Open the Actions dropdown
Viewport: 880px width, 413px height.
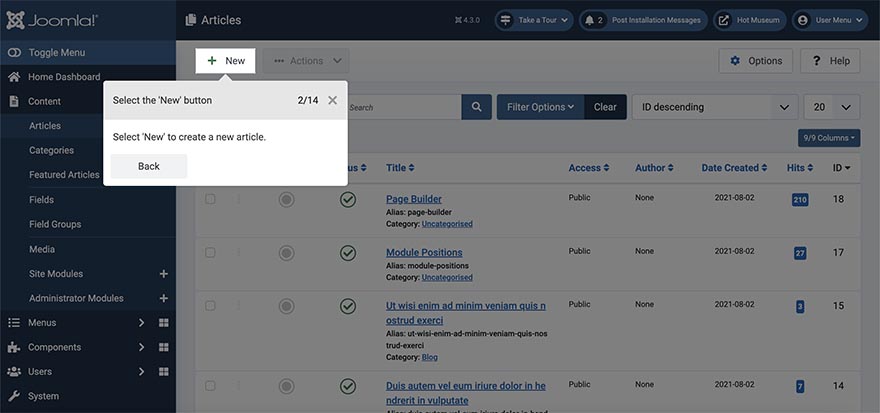(306, 61)
